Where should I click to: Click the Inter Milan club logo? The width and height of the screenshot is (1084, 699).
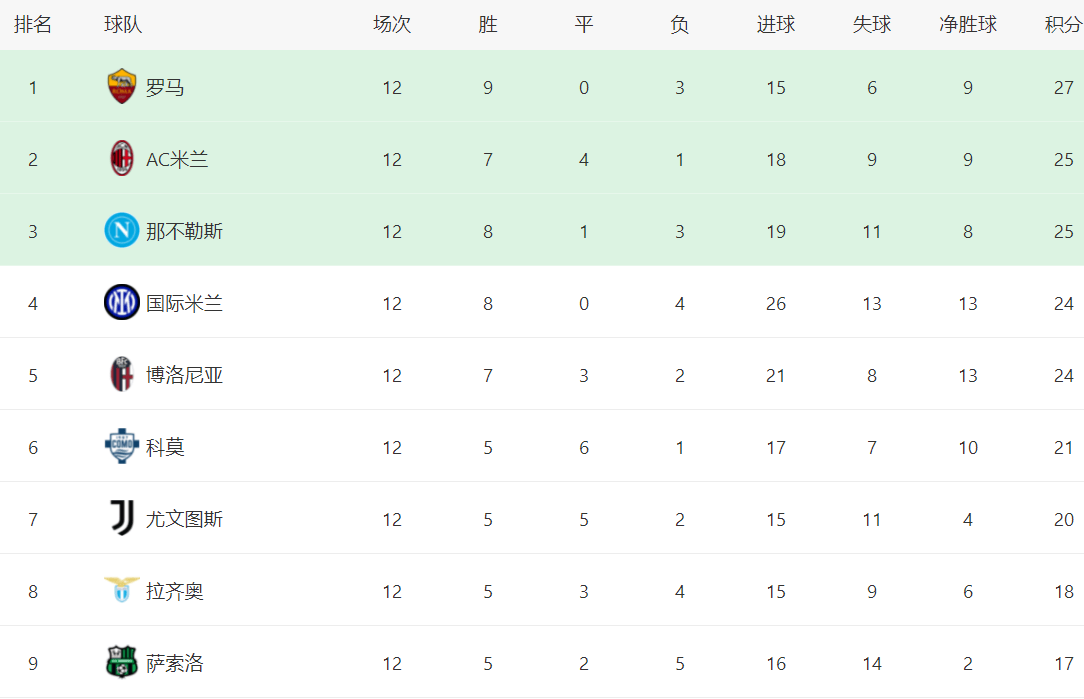pos(121,303)
